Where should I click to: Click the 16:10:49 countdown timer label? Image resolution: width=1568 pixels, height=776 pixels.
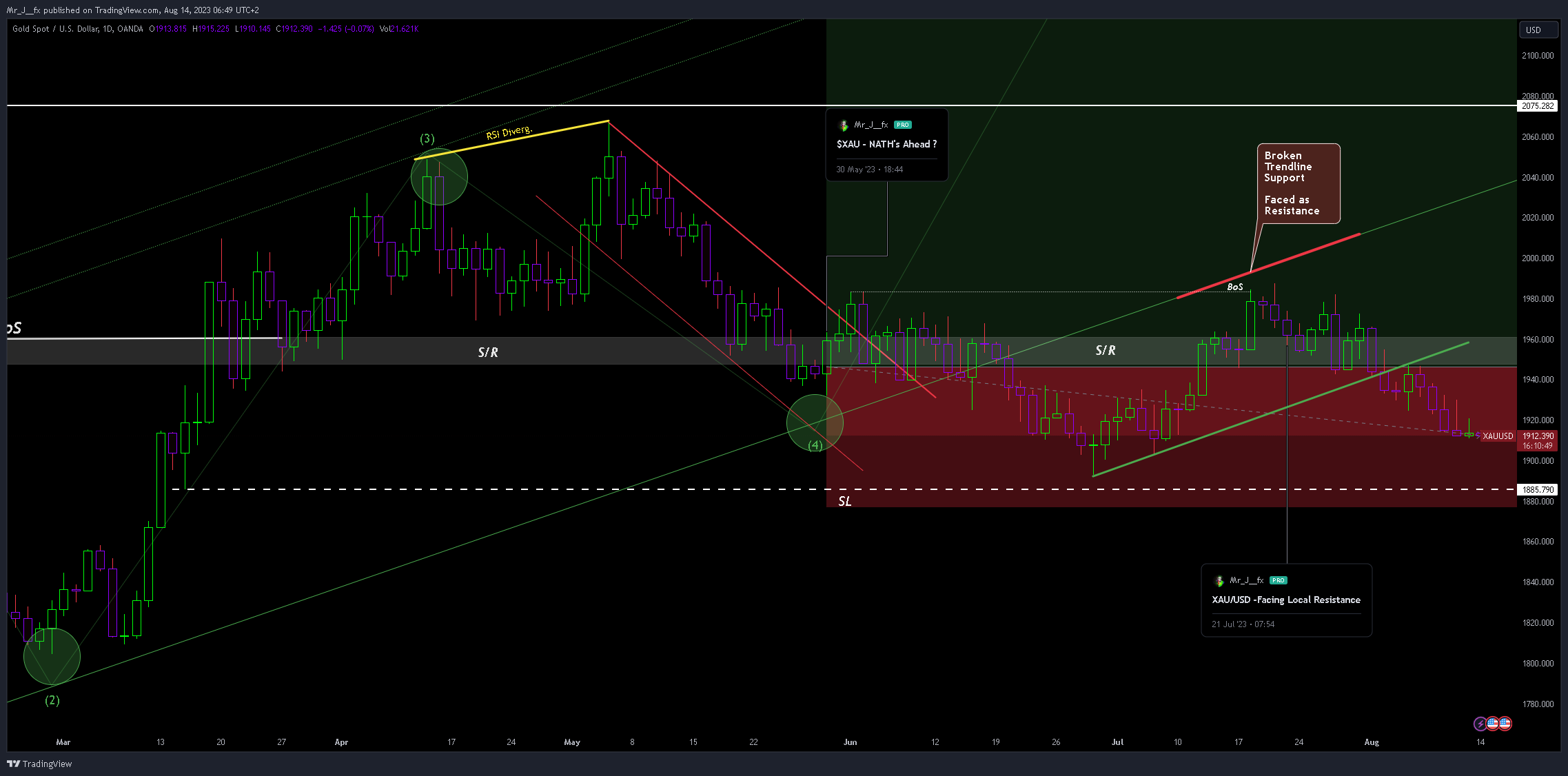1538,446
